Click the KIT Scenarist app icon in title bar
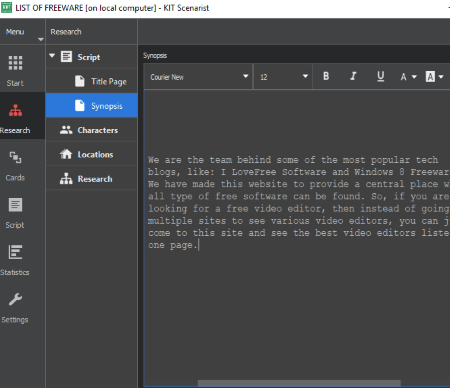This screenshot has height=388, width=450. (7, 7)
